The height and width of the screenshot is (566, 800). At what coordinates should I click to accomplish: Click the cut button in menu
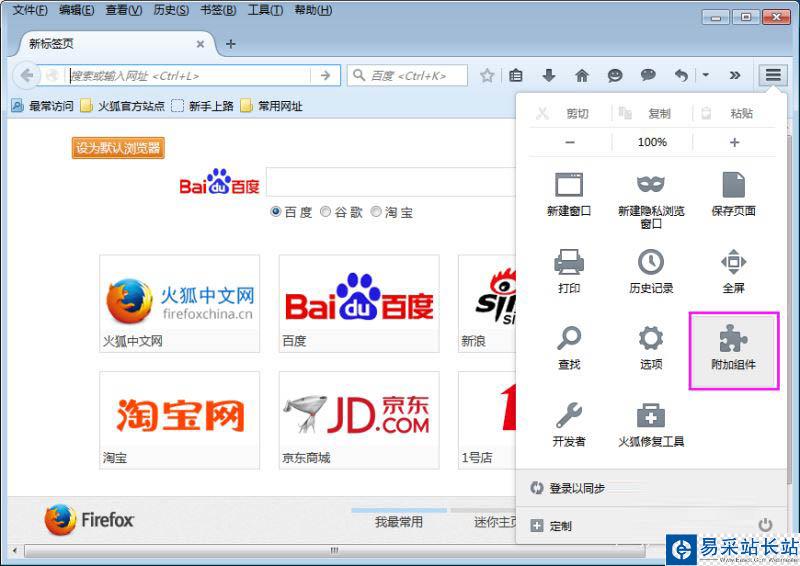point(569,113)
